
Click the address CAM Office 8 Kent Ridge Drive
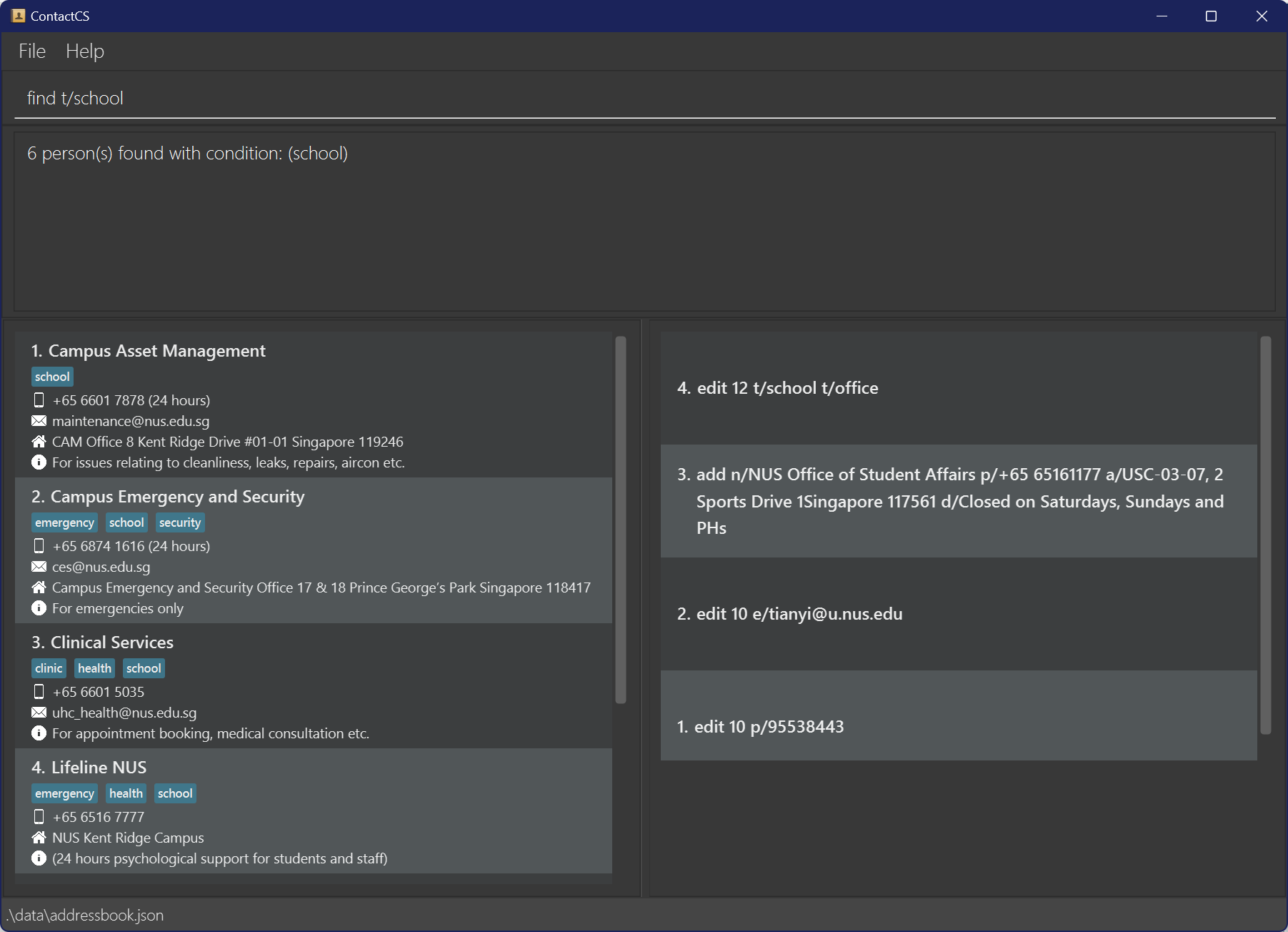[228, 442]
